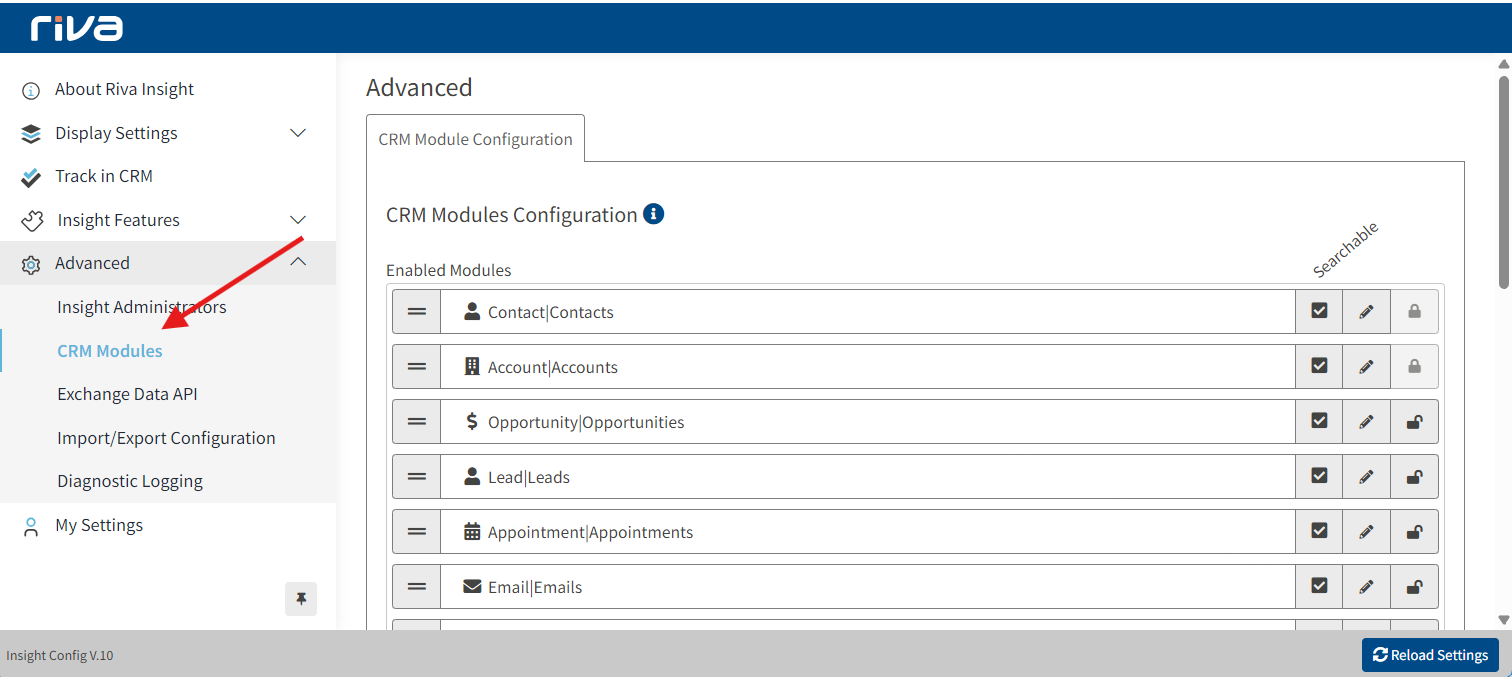Grab the drag handle for Email|Emails

417,587
